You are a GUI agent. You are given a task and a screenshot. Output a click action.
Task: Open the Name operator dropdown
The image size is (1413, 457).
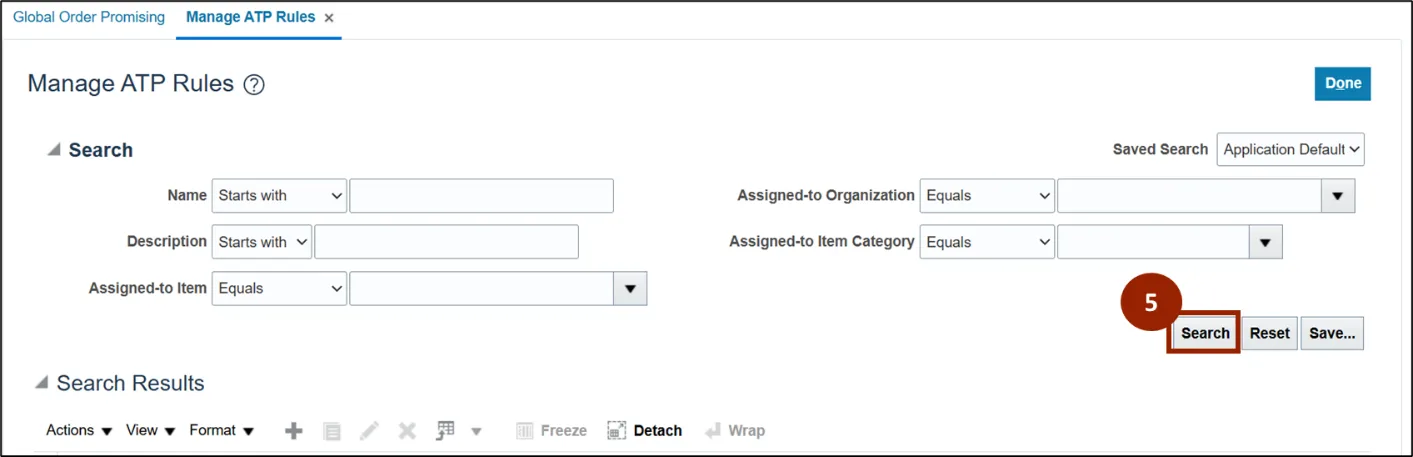[279, 196]
